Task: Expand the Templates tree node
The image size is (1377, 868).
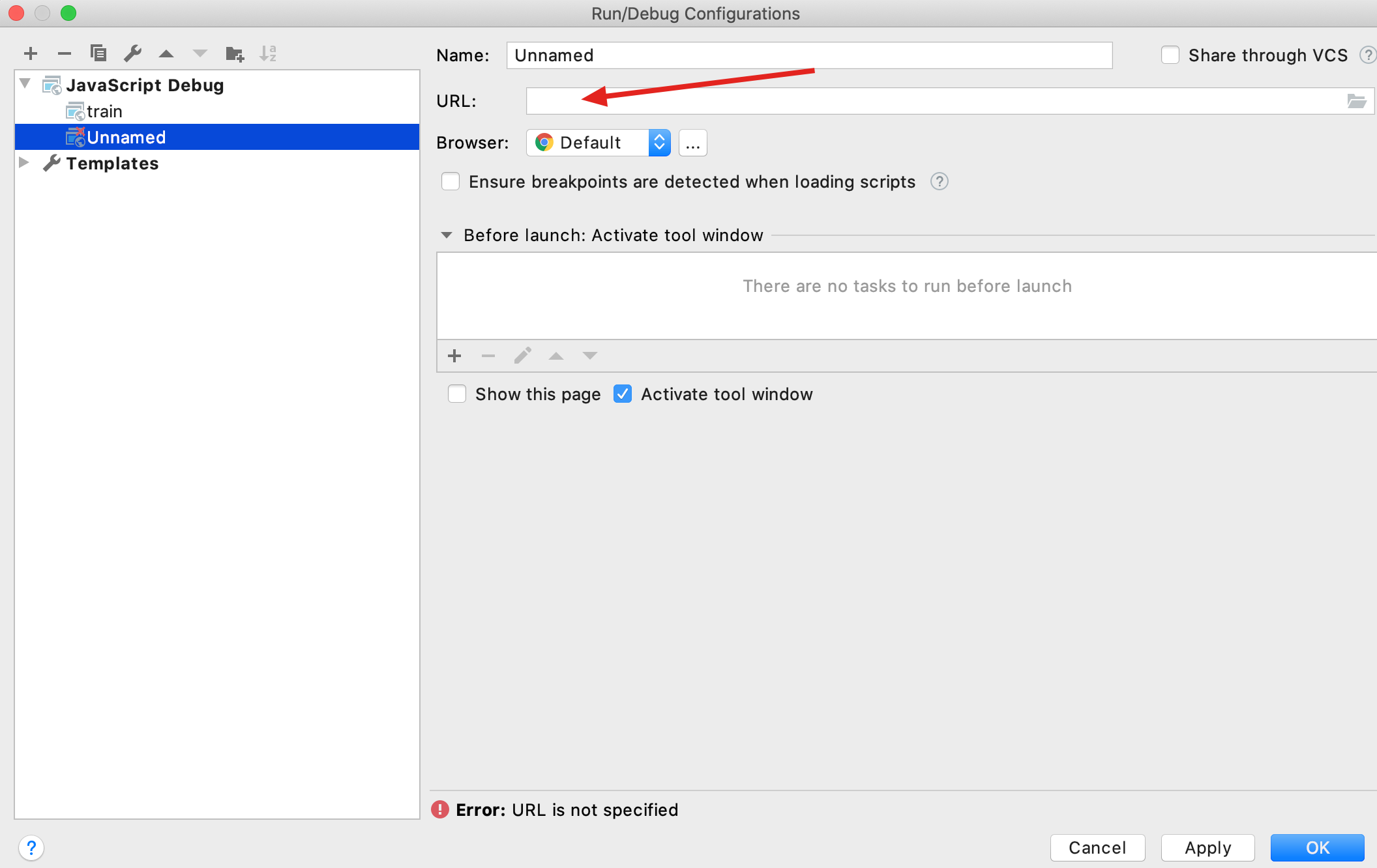Action: 24,163
